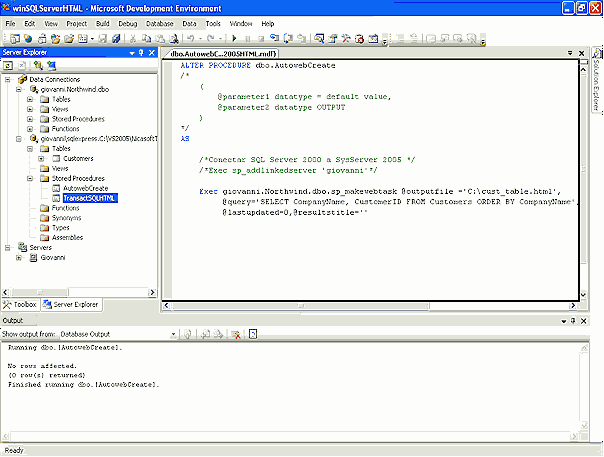This screenshot has width=604, height=457.
Task: Click the 'No rows affected.' output line
Action: (x=42, y=366)
